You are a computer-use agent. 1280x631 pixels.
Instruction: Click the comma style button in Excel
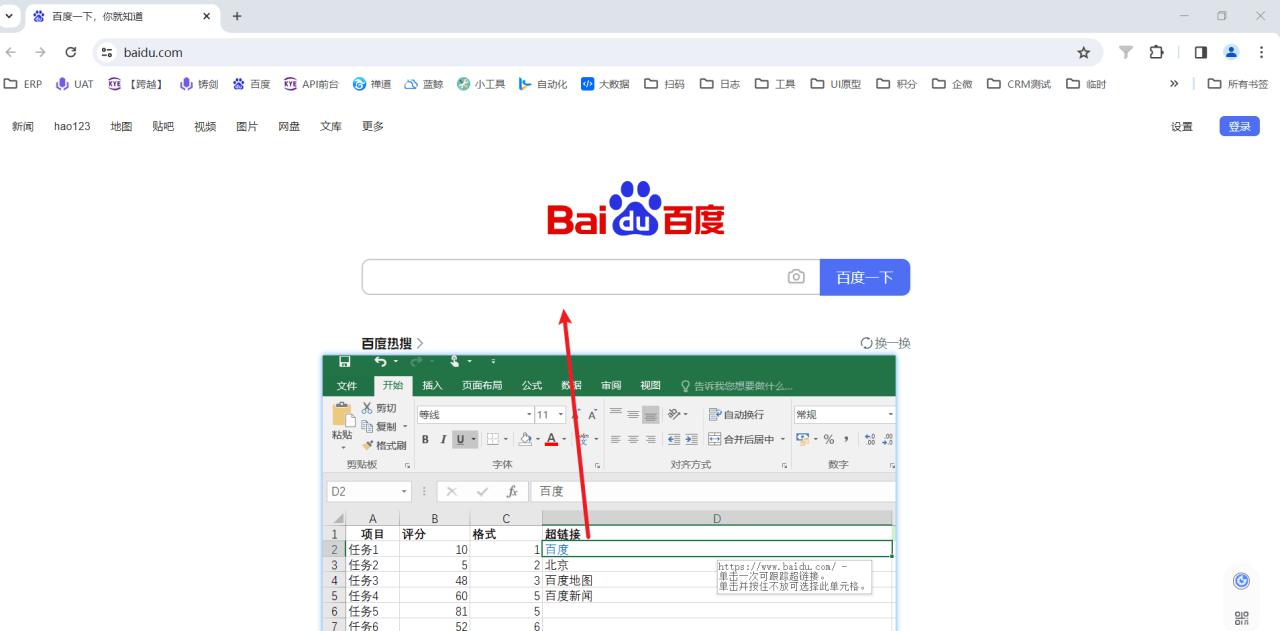pyautogui.click(x=846, y=439)
